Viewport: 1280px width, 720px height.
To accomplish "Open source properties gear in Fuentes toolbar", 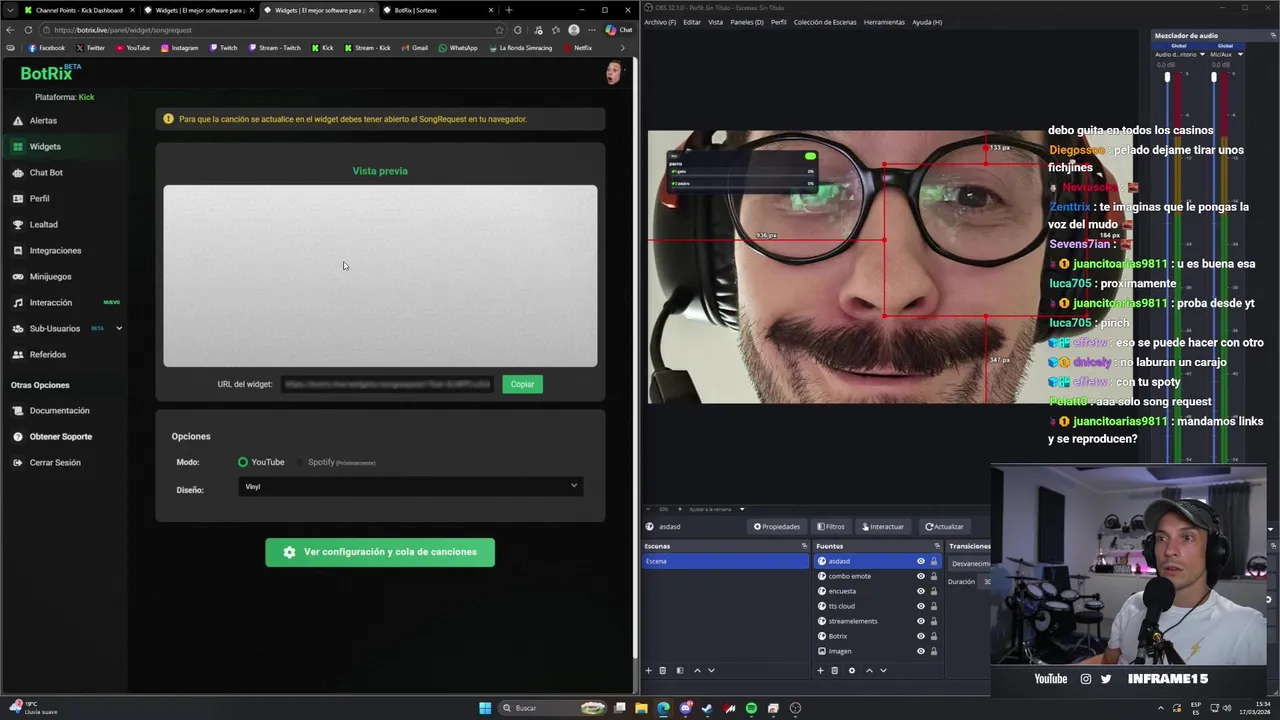I will tap(852, 670).
